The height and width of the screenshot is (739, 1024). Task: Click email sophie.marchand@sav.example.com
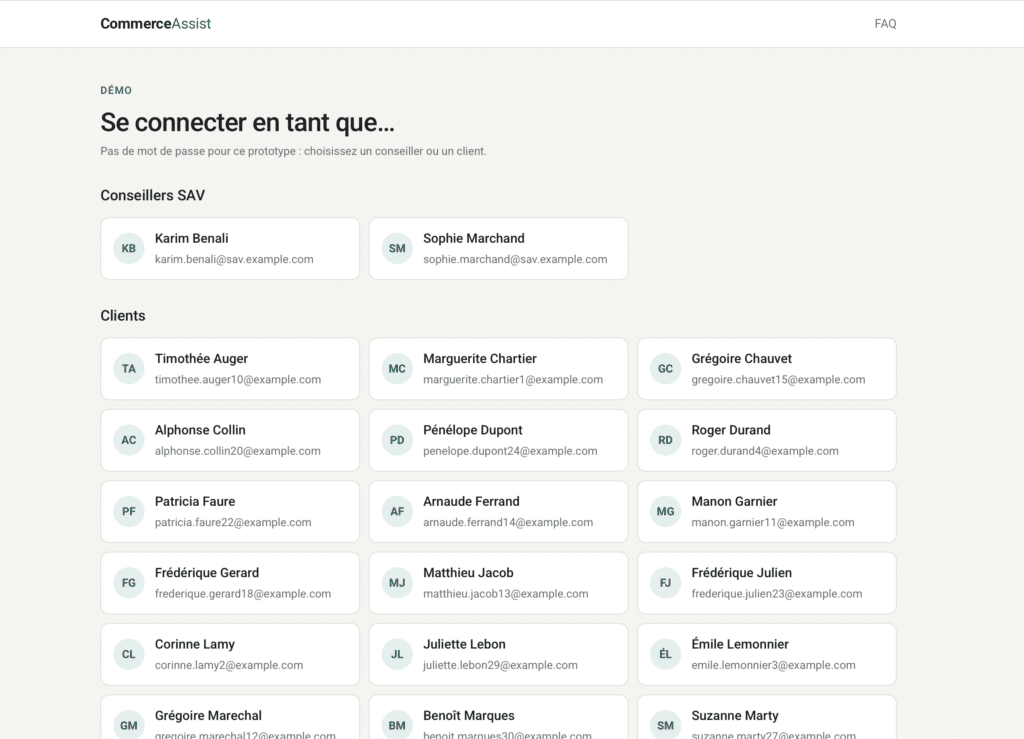point(515,259)
